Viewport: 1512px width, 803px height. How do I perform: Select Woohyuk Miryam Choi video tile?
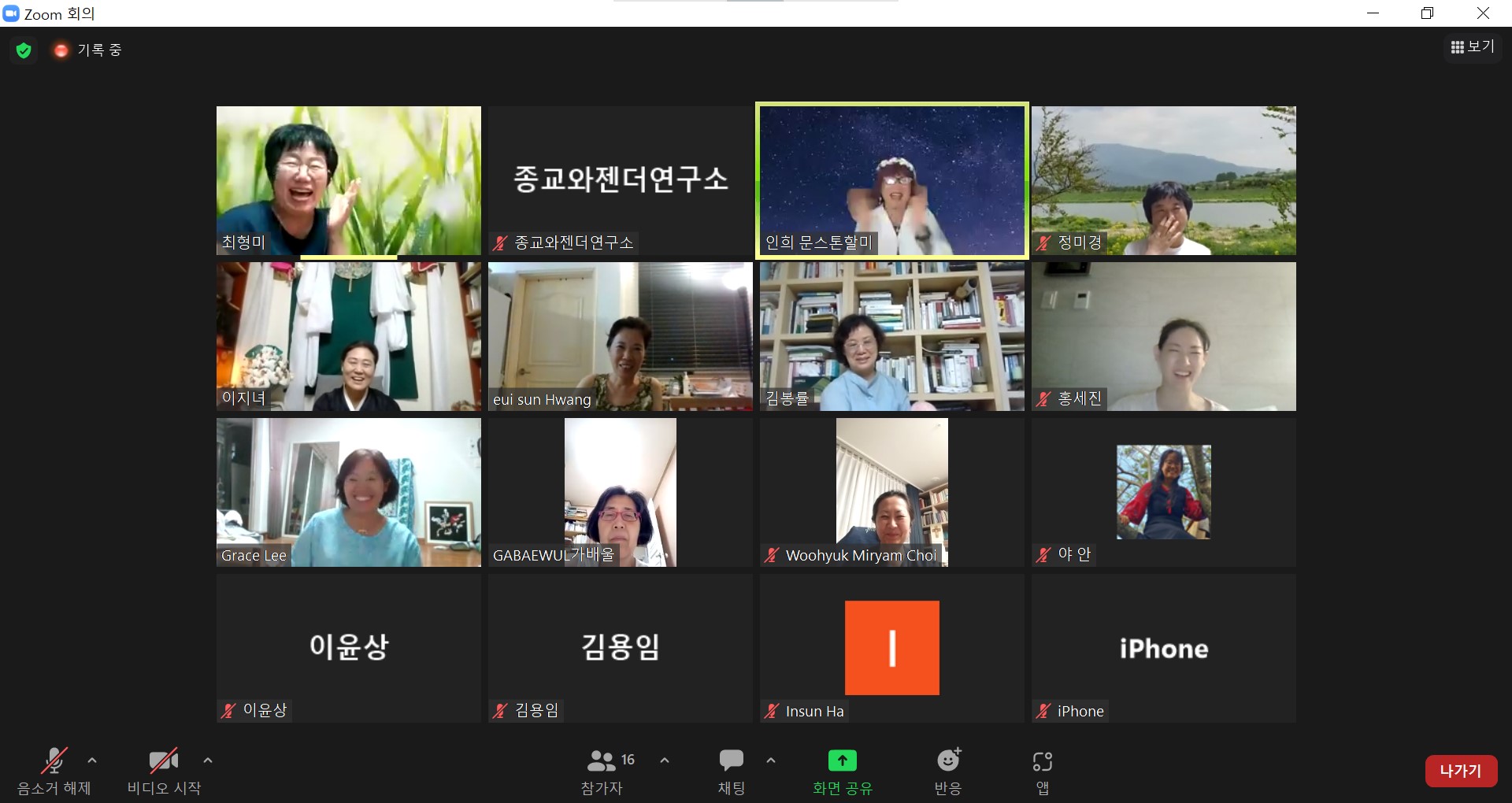tap(892, 492)
